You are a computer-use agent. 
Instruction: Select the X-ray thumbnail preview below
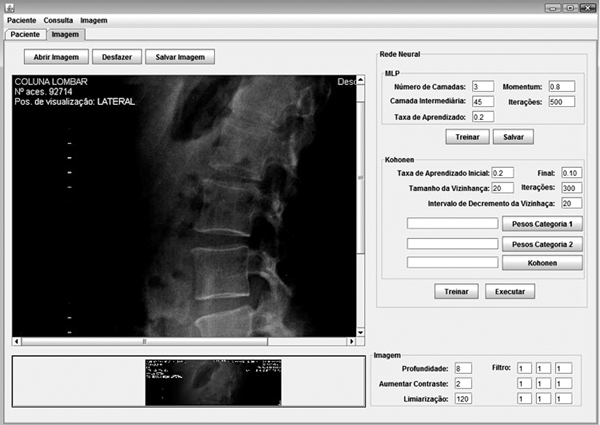pos(213,382)
